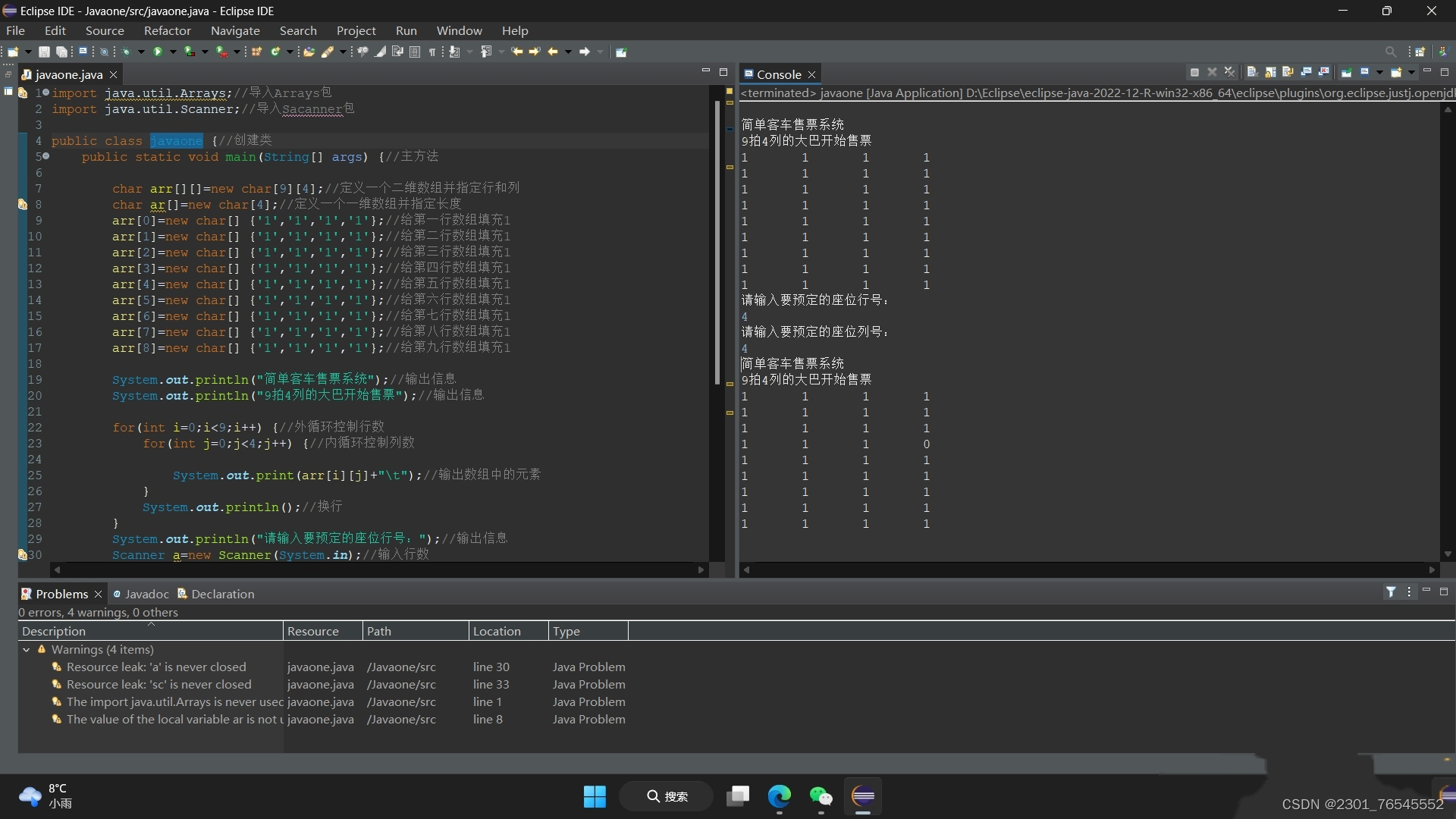Toggle Console Word Wrap

click(x=1288, y=72)
